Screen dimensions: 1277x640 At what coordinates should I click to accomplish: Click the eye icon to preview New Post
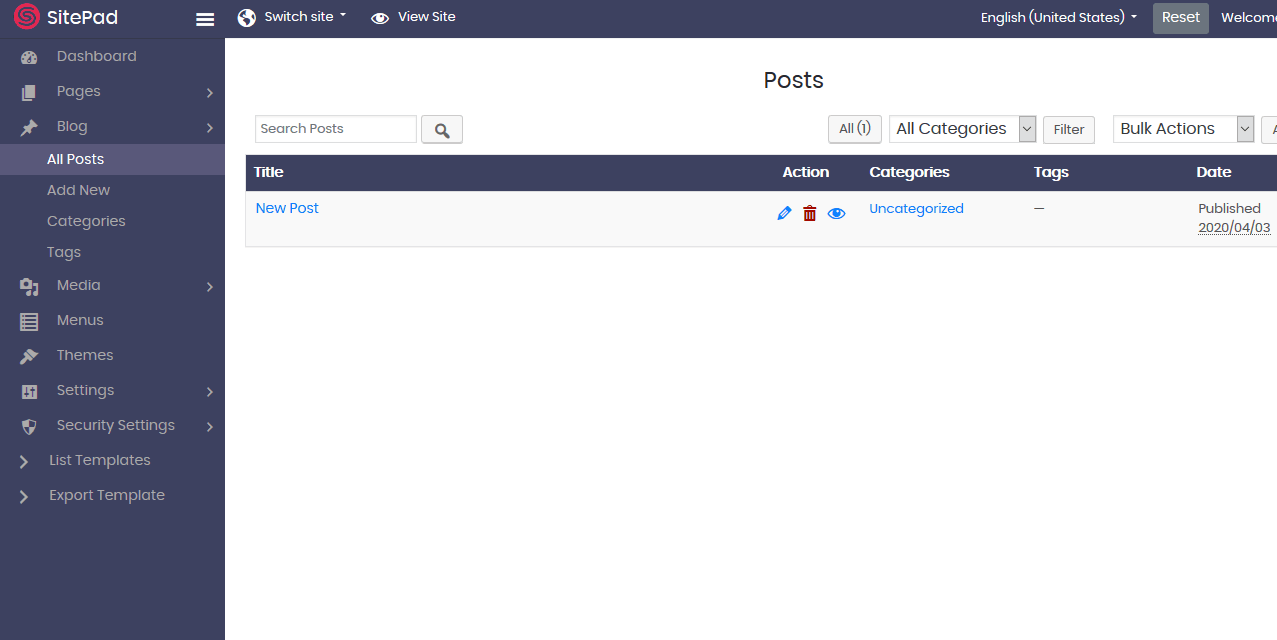click(x=836, y=213)
